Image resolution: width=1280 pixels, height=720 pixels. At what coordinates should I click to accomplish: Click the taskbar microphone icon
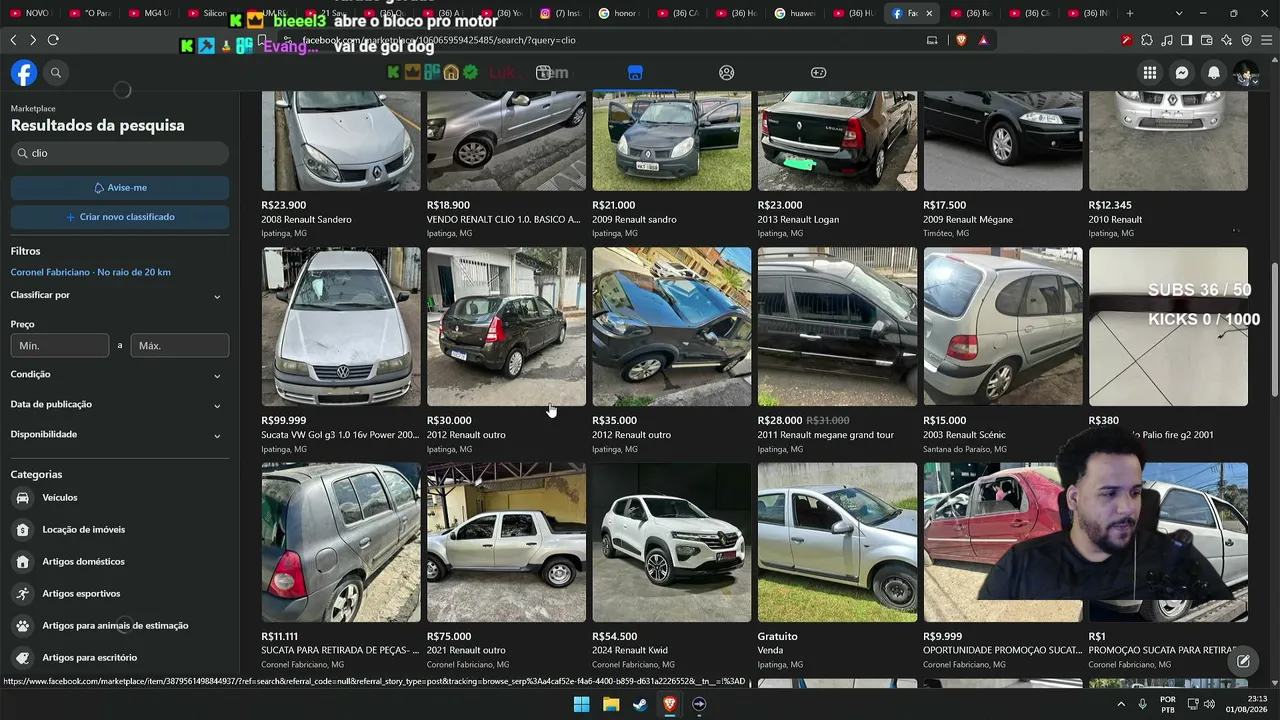click(1143, 704)
